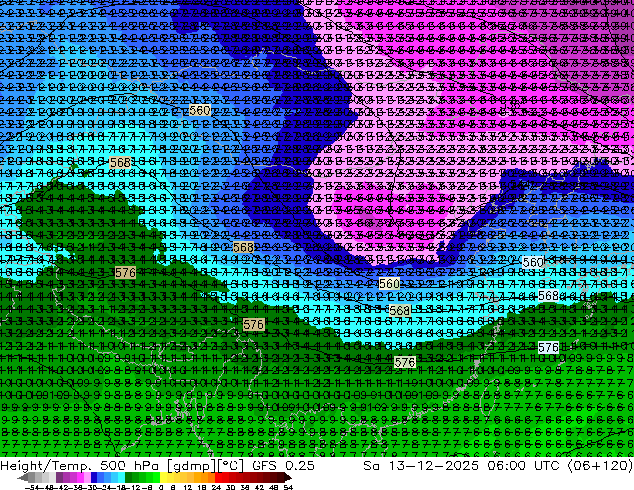Viewport: 634px width, 490px height.
Task: Click the '06:00 UTC' time text
Action: (x=523, y=466)
